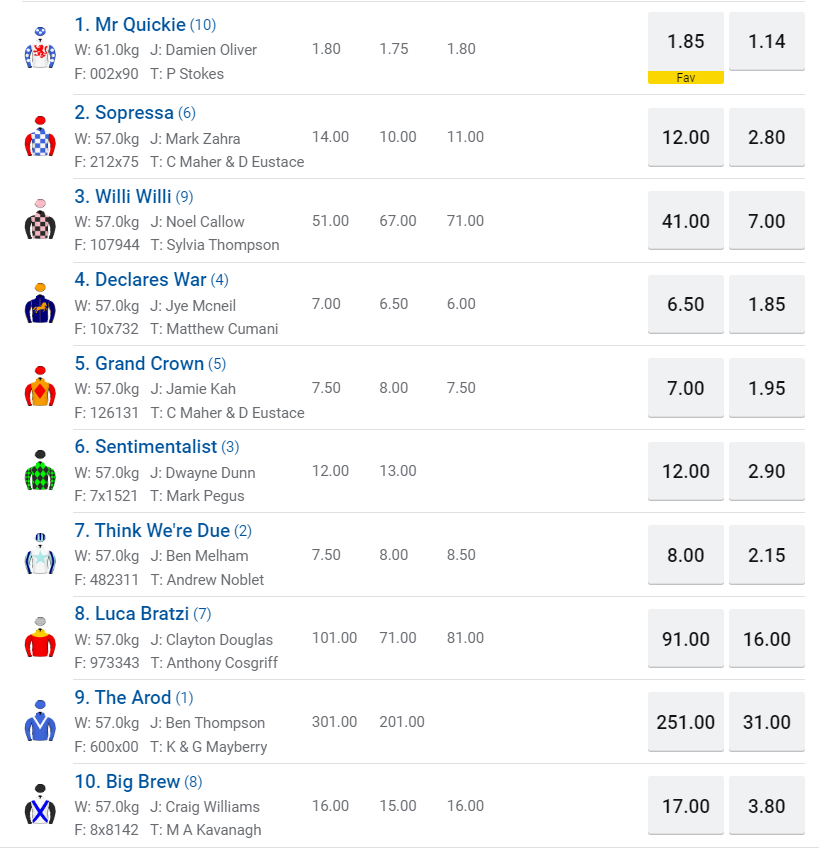Click Think We're Due's white silks icon
This screenshot has width=819, height=849.
coord(40,554)
